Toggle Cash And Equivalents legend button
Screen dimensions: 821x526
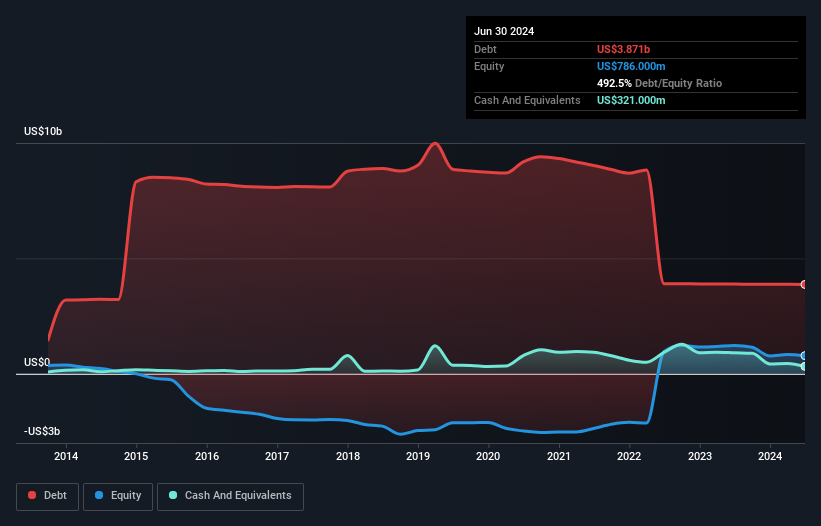[x=230, y=496]
